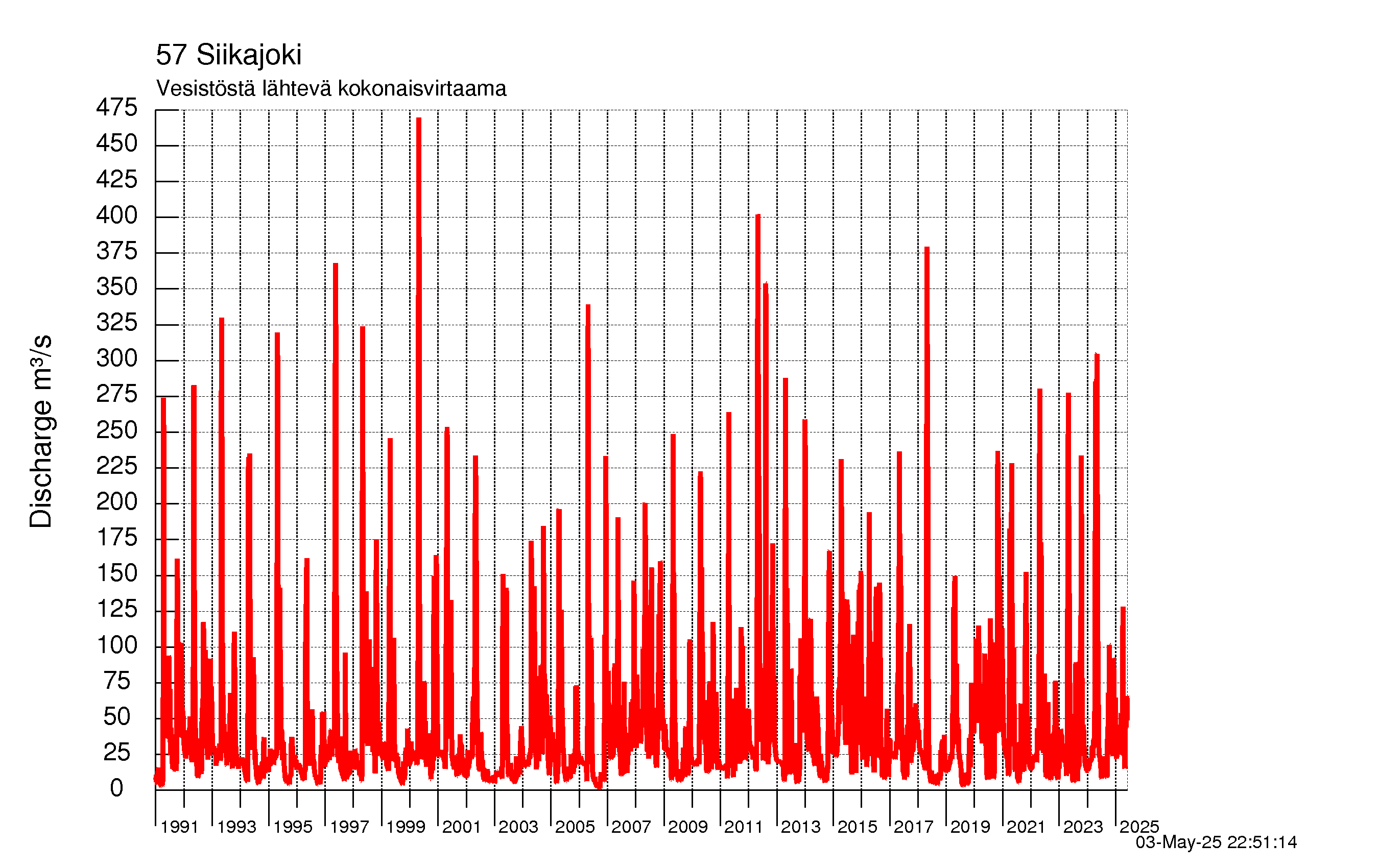1379x868 pixels.
Task: Click the y-axis value 0
Action: point(117,788)
